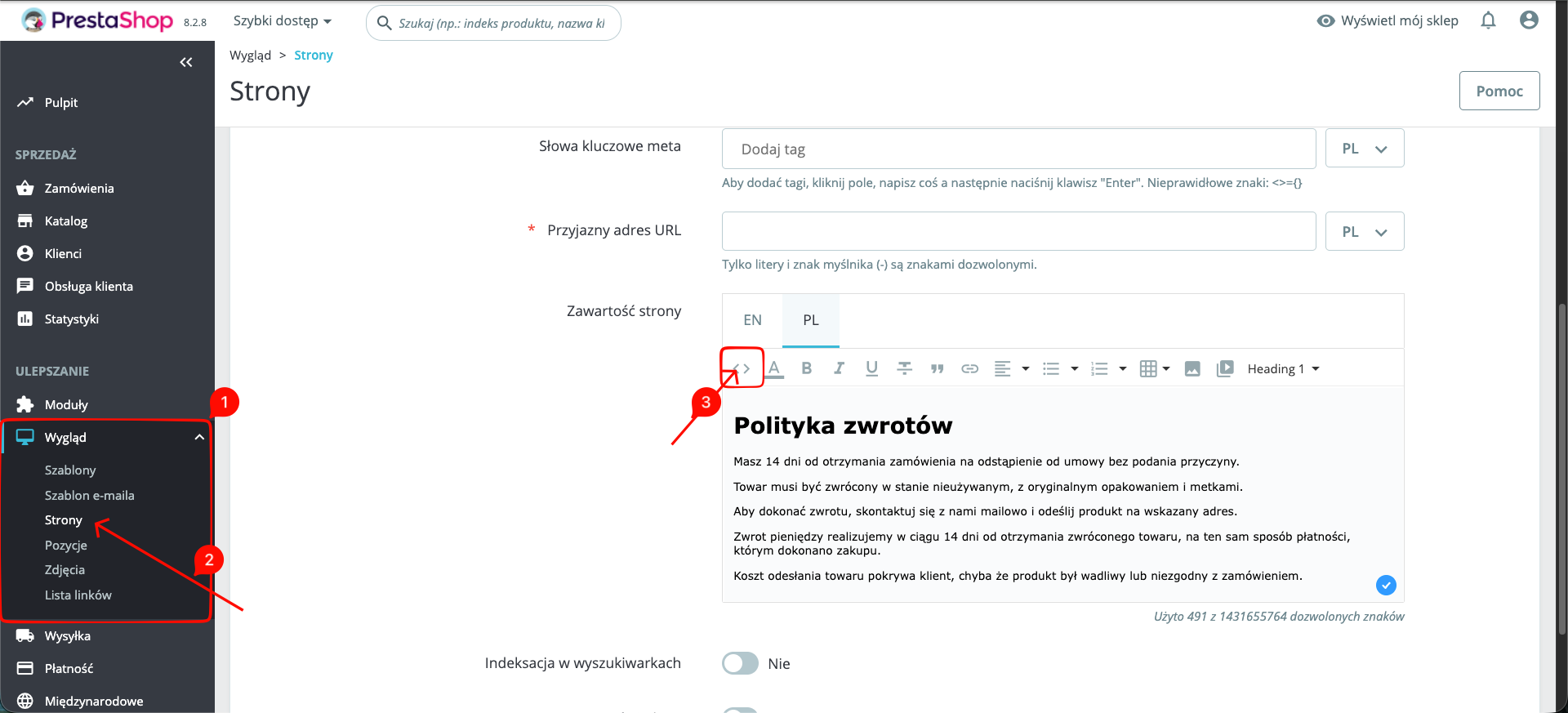Open Lista linków submenu item

[x=78, y=595]
